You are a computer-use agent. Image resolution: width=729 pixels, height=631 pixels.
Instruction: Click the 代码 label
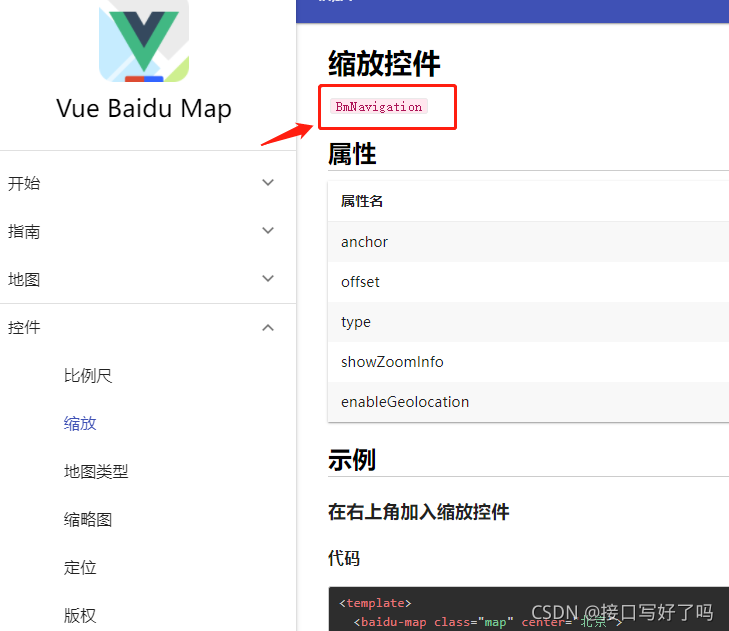[344, 558]
